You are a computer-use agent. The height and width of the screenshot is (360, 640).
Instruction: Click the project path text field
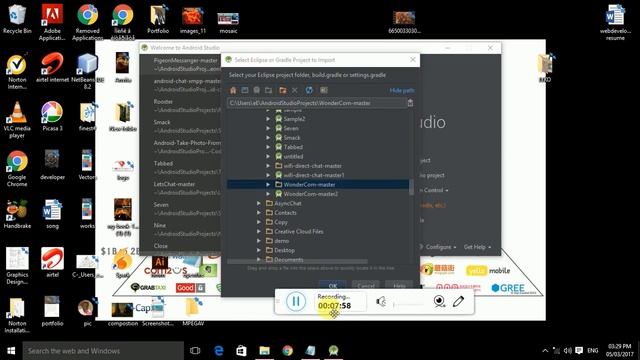pos(316,103)
